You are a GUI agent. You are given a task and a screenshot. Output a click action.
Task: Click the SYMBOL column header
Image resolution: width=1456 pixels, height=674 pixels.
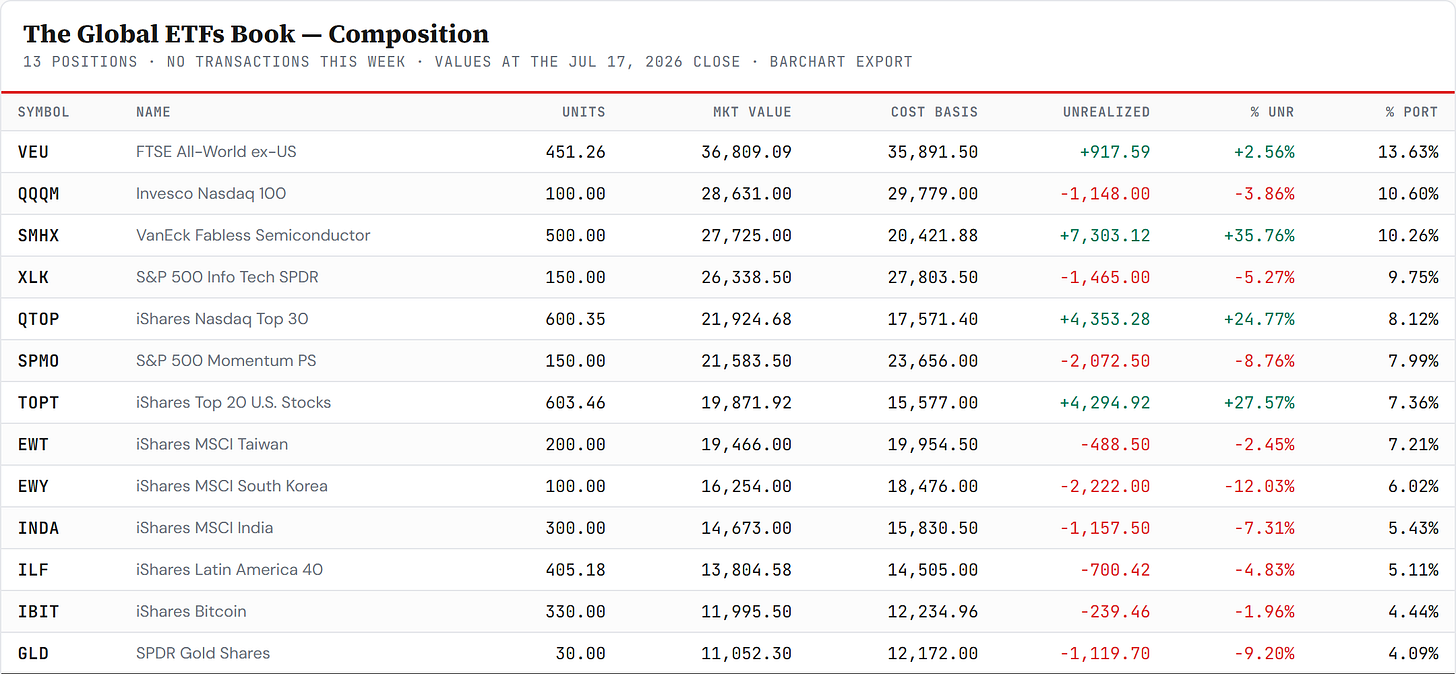44,112
